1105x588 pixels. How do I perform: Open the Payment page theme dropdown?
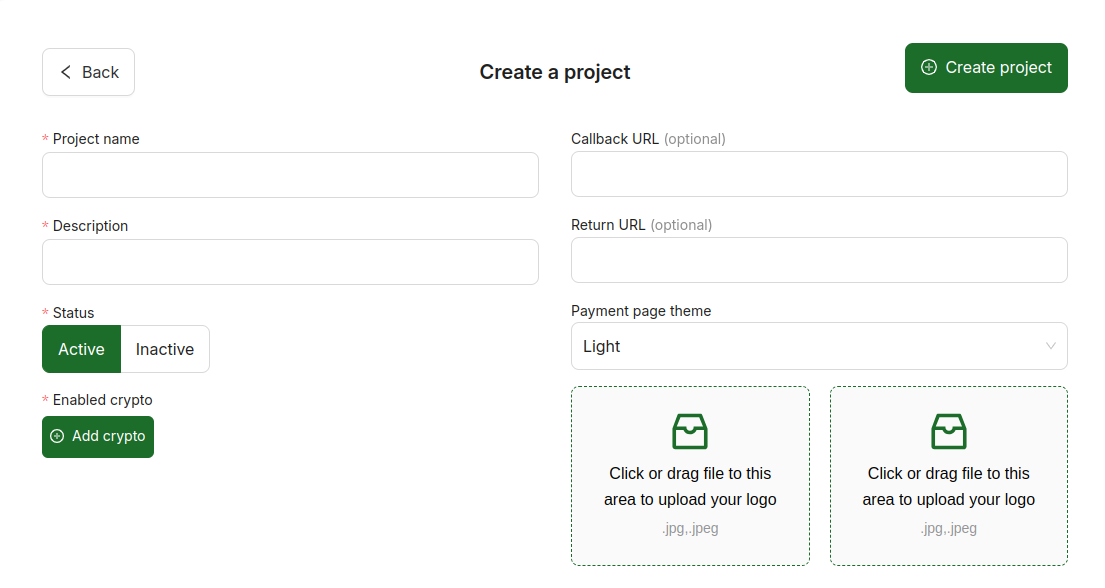coord(819,346)
